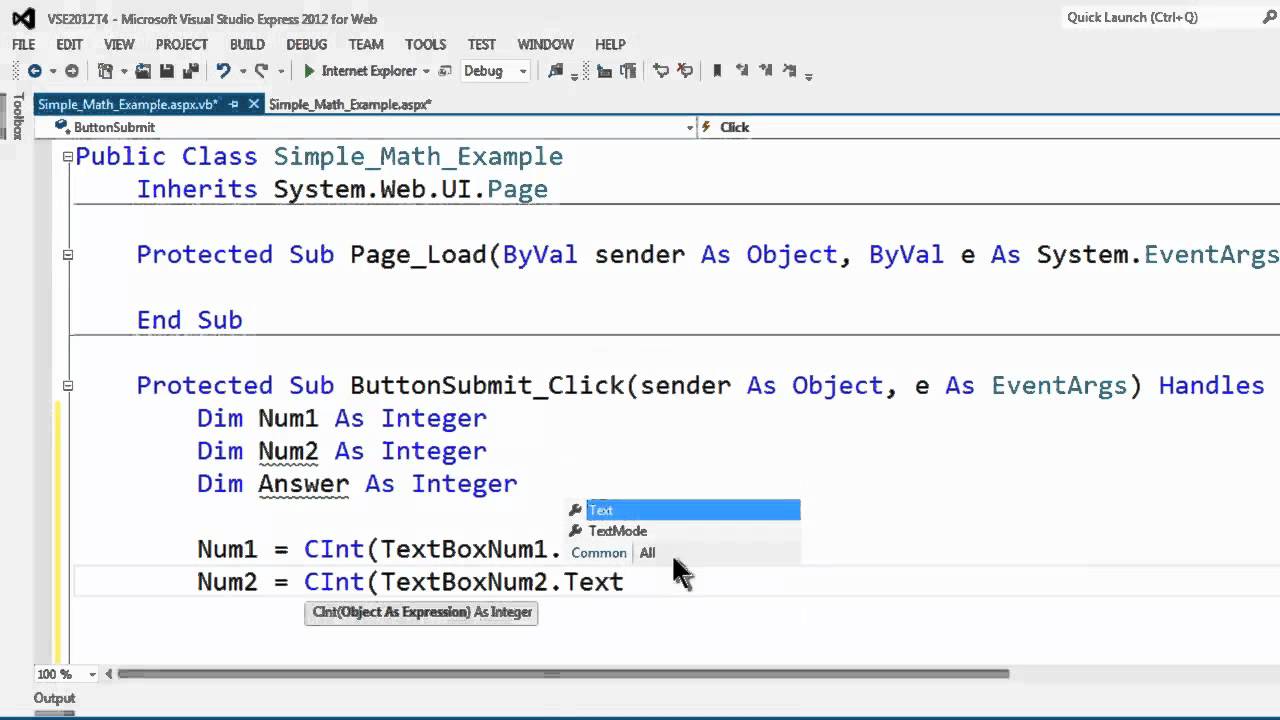Image resolution: width=1280 pixels, height=720 pixels.
Task: Collapse the ButtonSubmit_Click sub outline
Action: tap(68, 385)
